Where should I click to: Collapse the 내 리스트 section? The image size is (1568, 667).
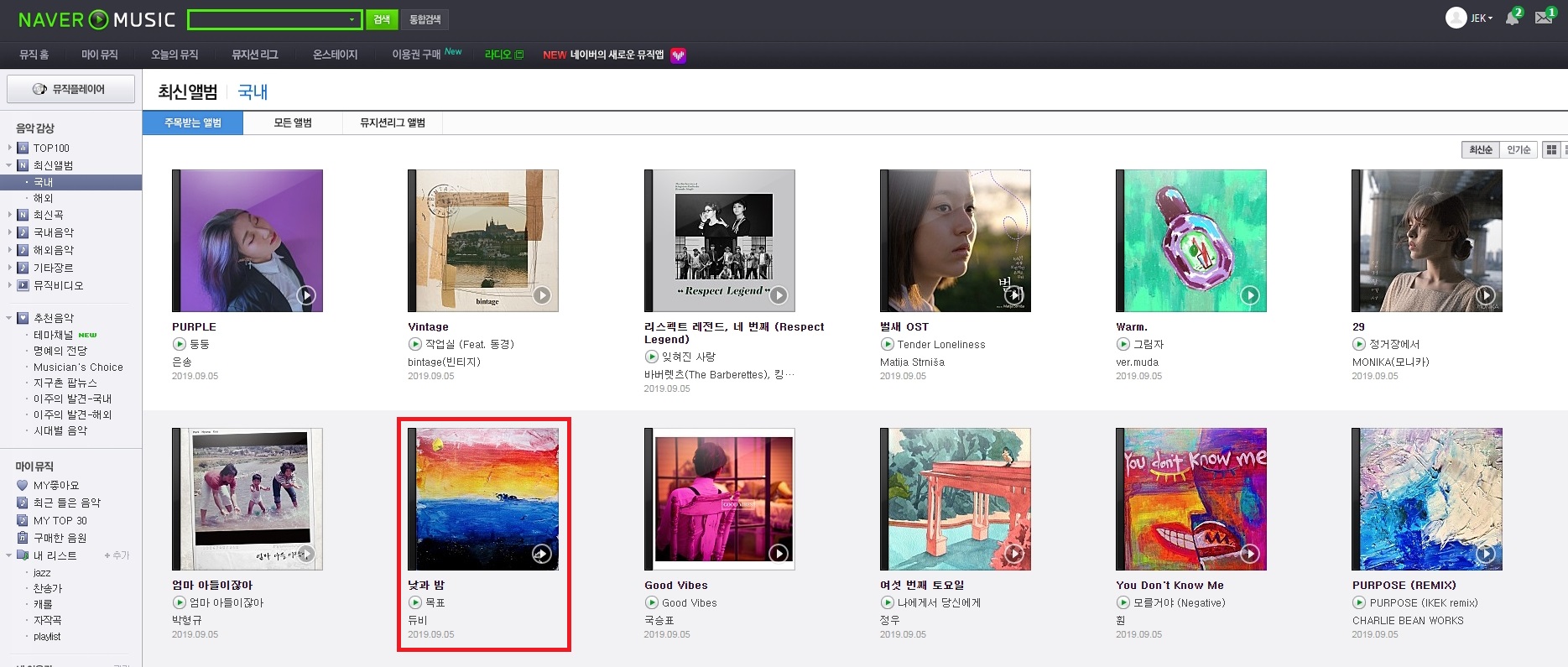click(x=9, y=555)
